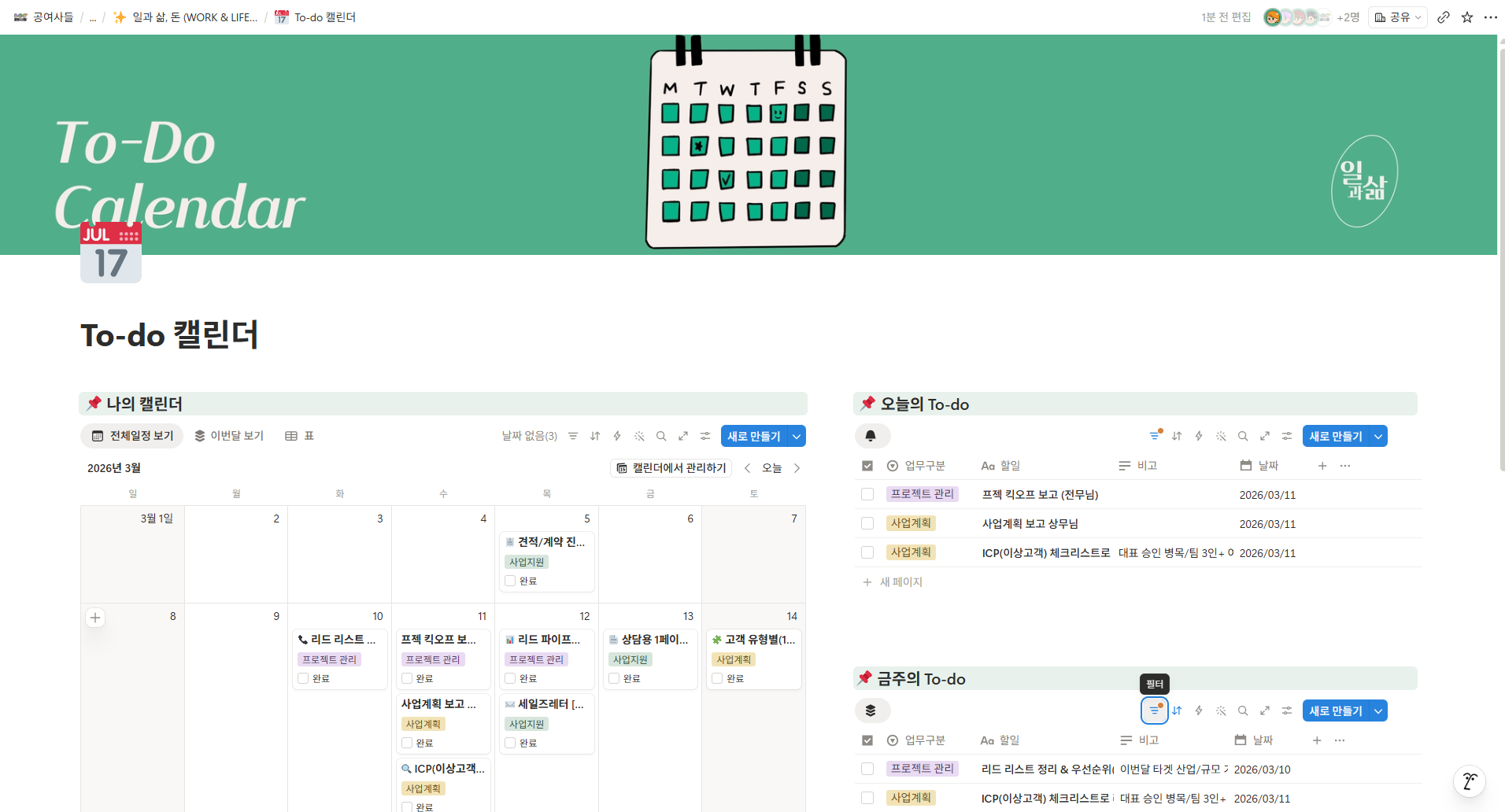Open 날짜 없음(3) items list
The image size is (1505, 812).
click(530, 436)
